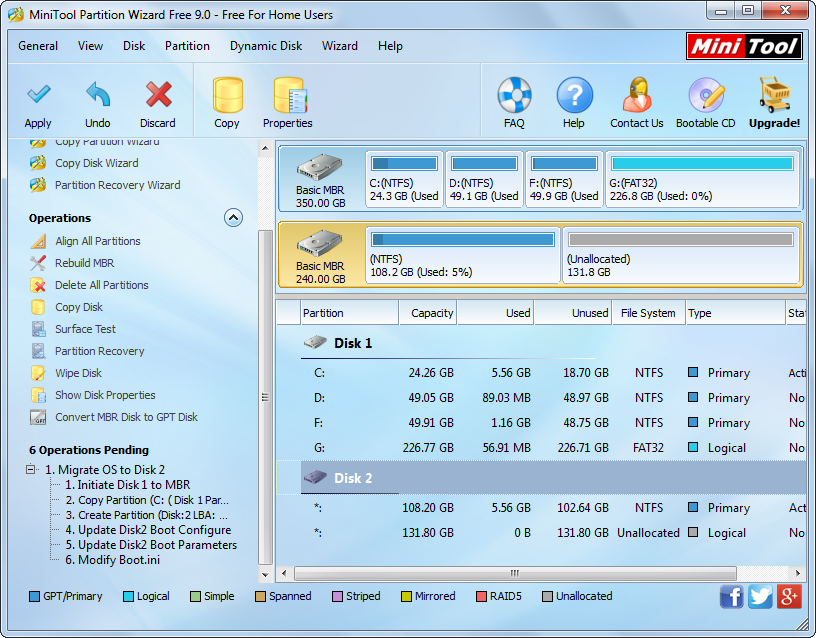Open the Disk menu
816x638 pixels.
[x=134, y=46]
